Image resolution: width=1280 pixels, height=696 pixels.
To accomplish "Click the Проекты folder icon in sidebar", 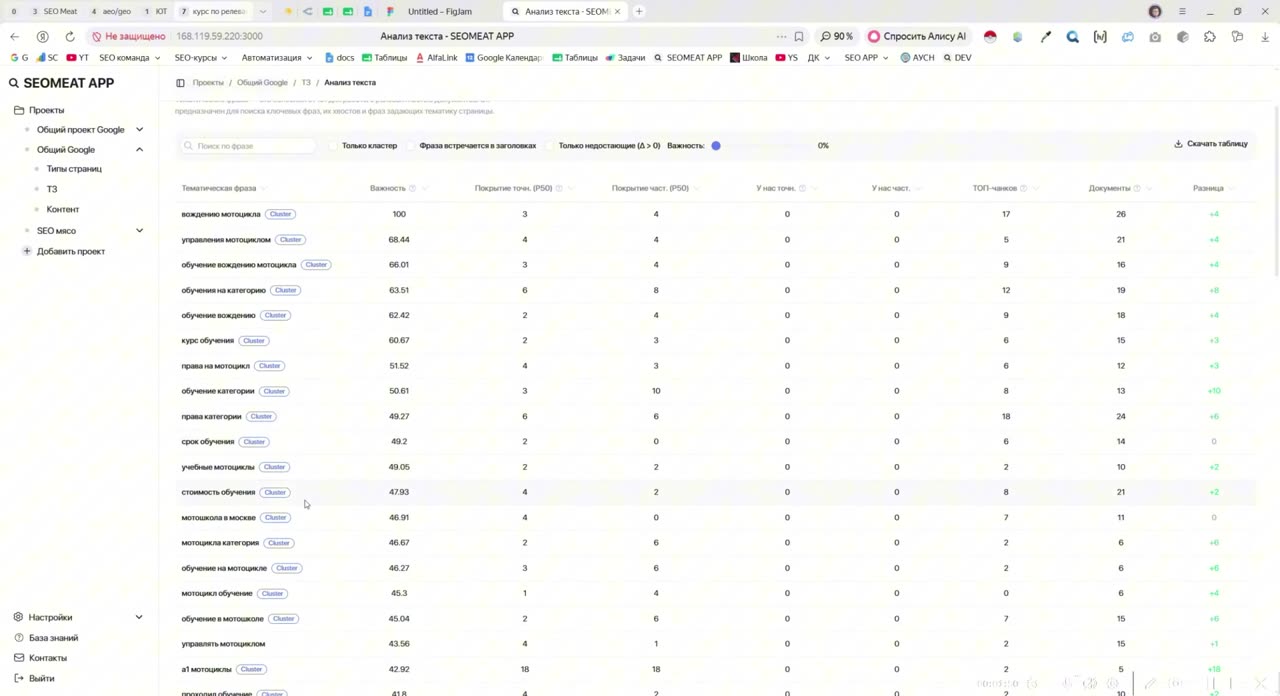I will pyautogui.click(x=19, y=110).
